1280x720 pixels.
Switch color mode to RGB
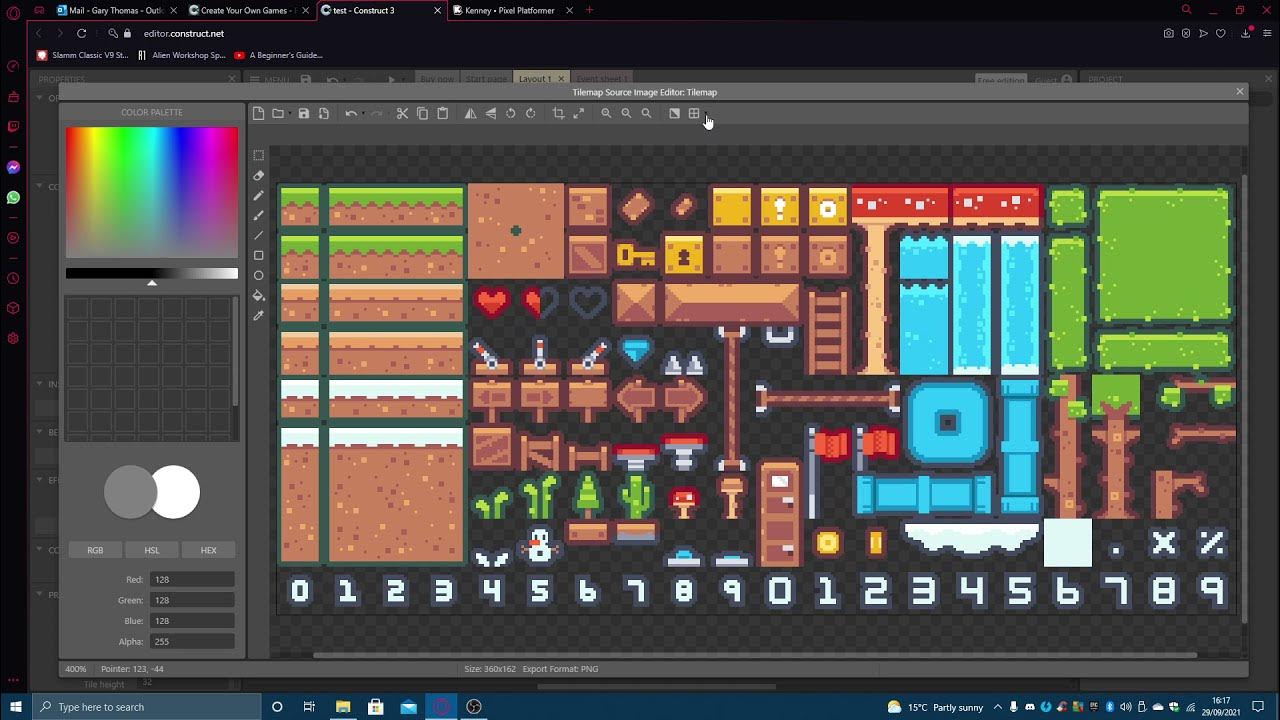(x=95, y=550)
